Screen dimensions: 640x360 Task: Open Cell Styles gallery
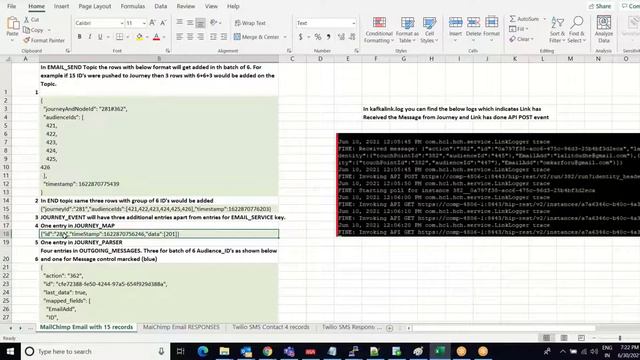429,29
